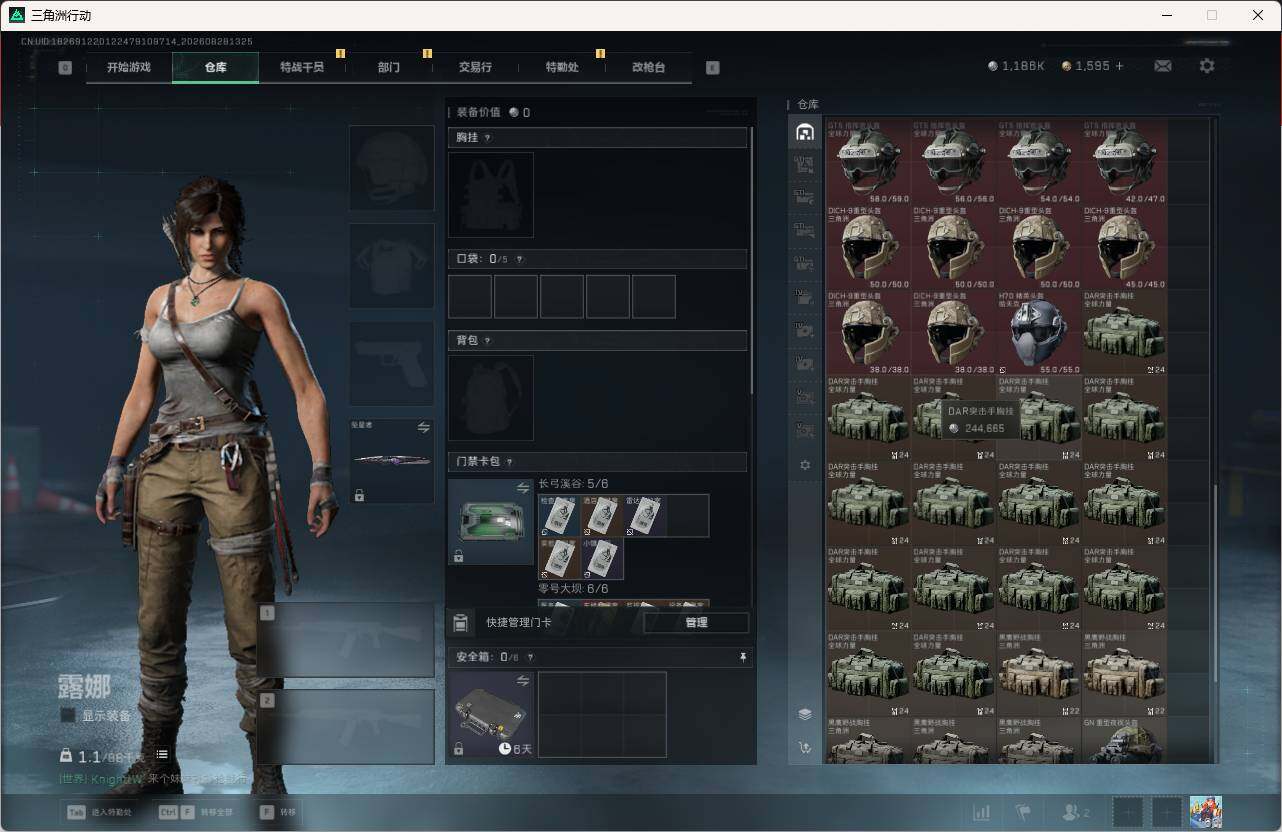
Task: Click the clipboard icon beside 快捷管理门卡
Action: pyautogui.click(x=460, y=623)
